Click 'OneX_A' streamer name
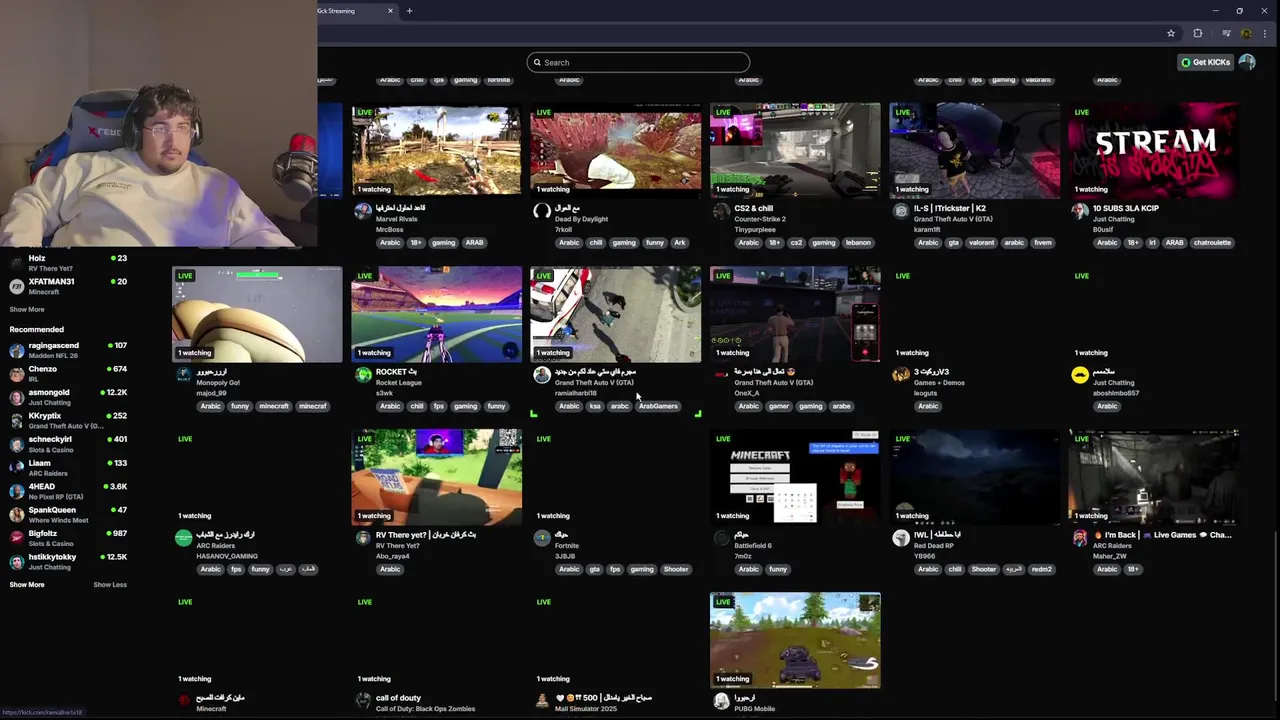Viewport: 1280px width, 720px height. point(747,393)
